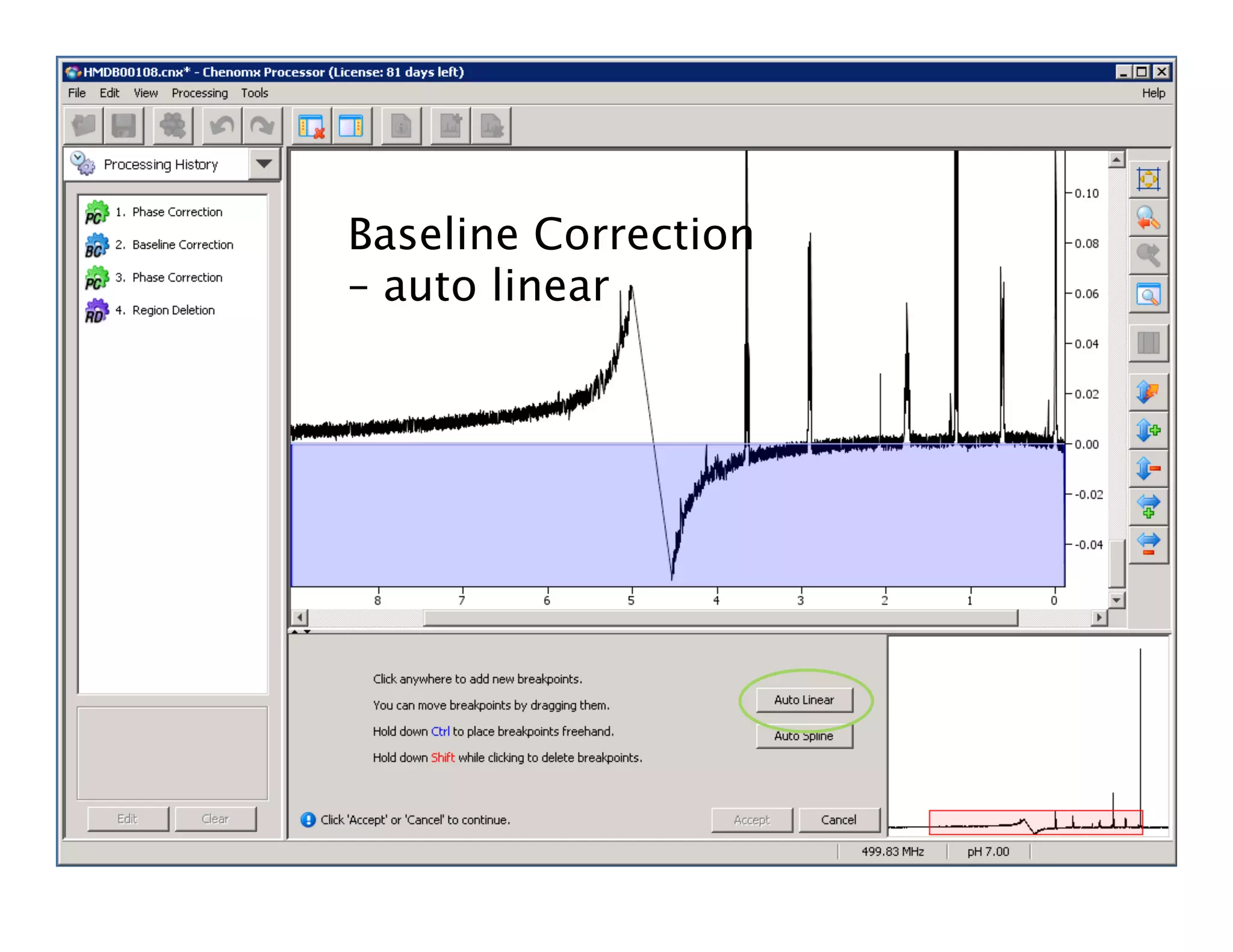The height and width of the screenshot is (952, 1233).
Task: Click the Undo arrow icon
Action: (222, 126)
